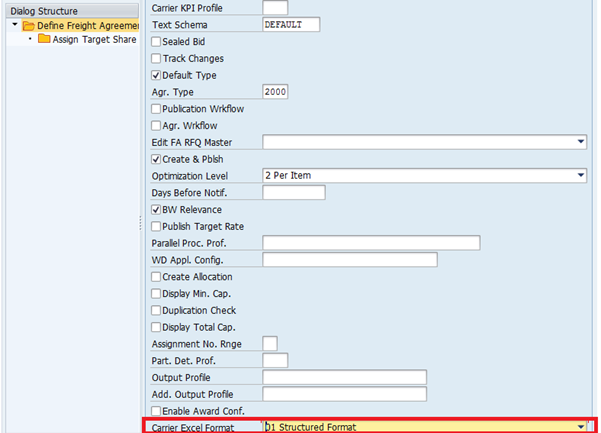Open the Optimization Level dropdown
The height and width of the screenshot is (433, 601).
tap(580, 176)
